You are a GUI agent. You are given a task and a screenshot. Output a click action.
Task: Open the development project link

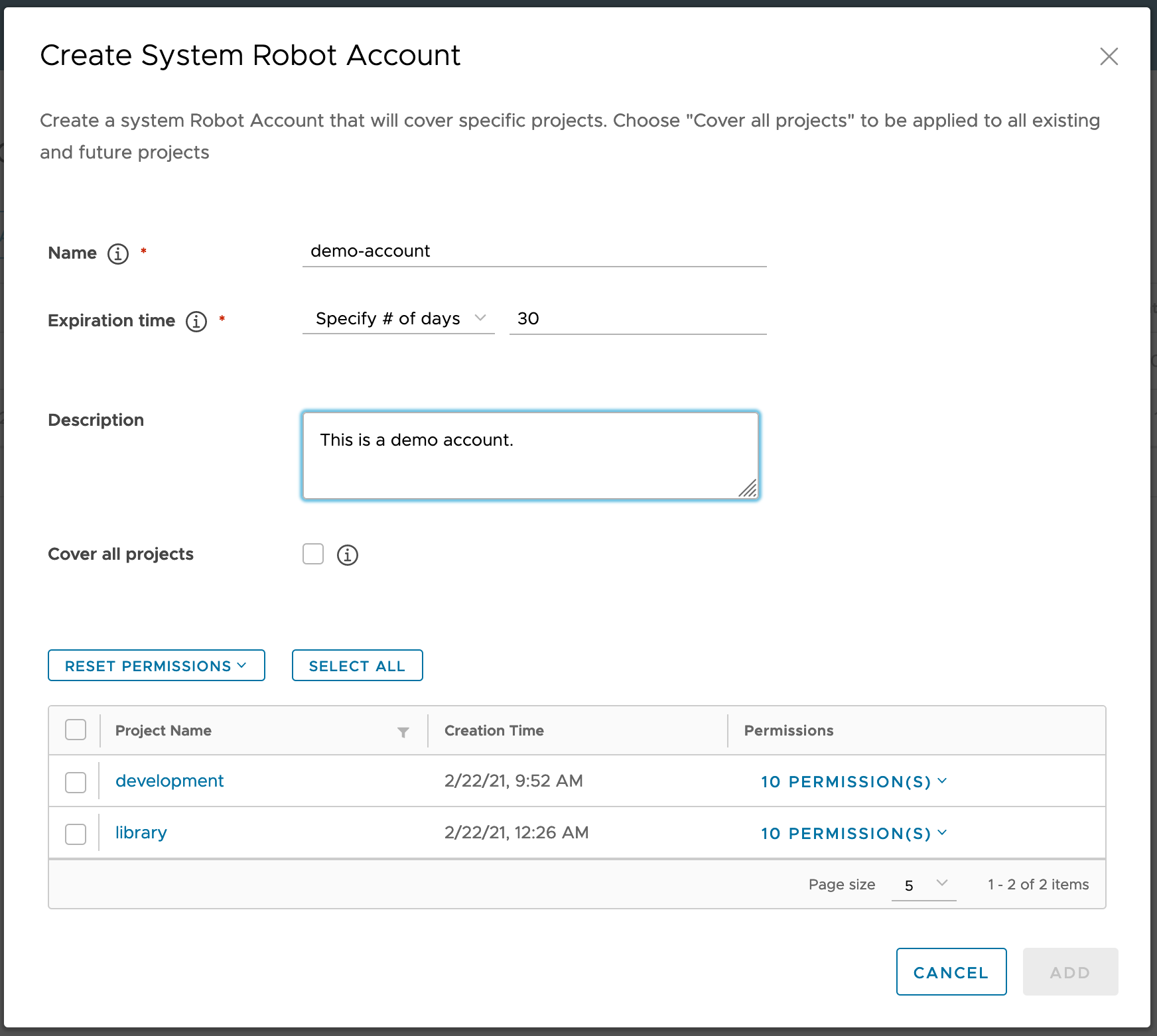coord(170,781)
